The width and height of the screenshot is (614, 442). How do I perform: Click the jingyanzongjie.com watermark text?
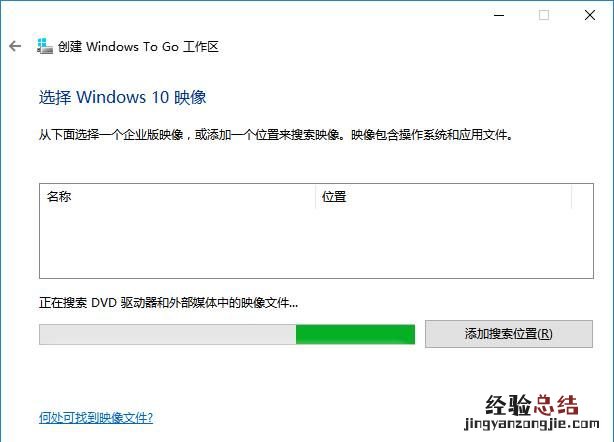pyautogui.click(x=531, y=424)
